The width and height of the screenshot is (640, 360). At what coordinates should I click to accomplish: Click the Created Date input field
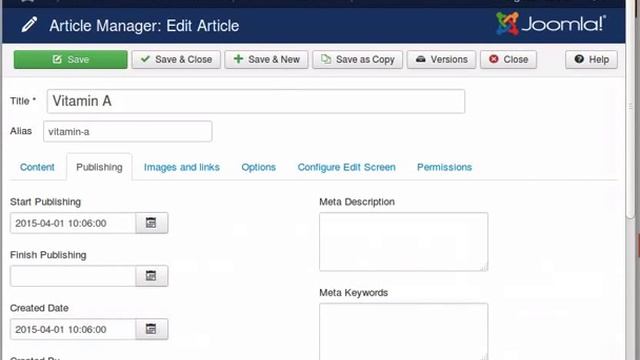tap(73, 329)
